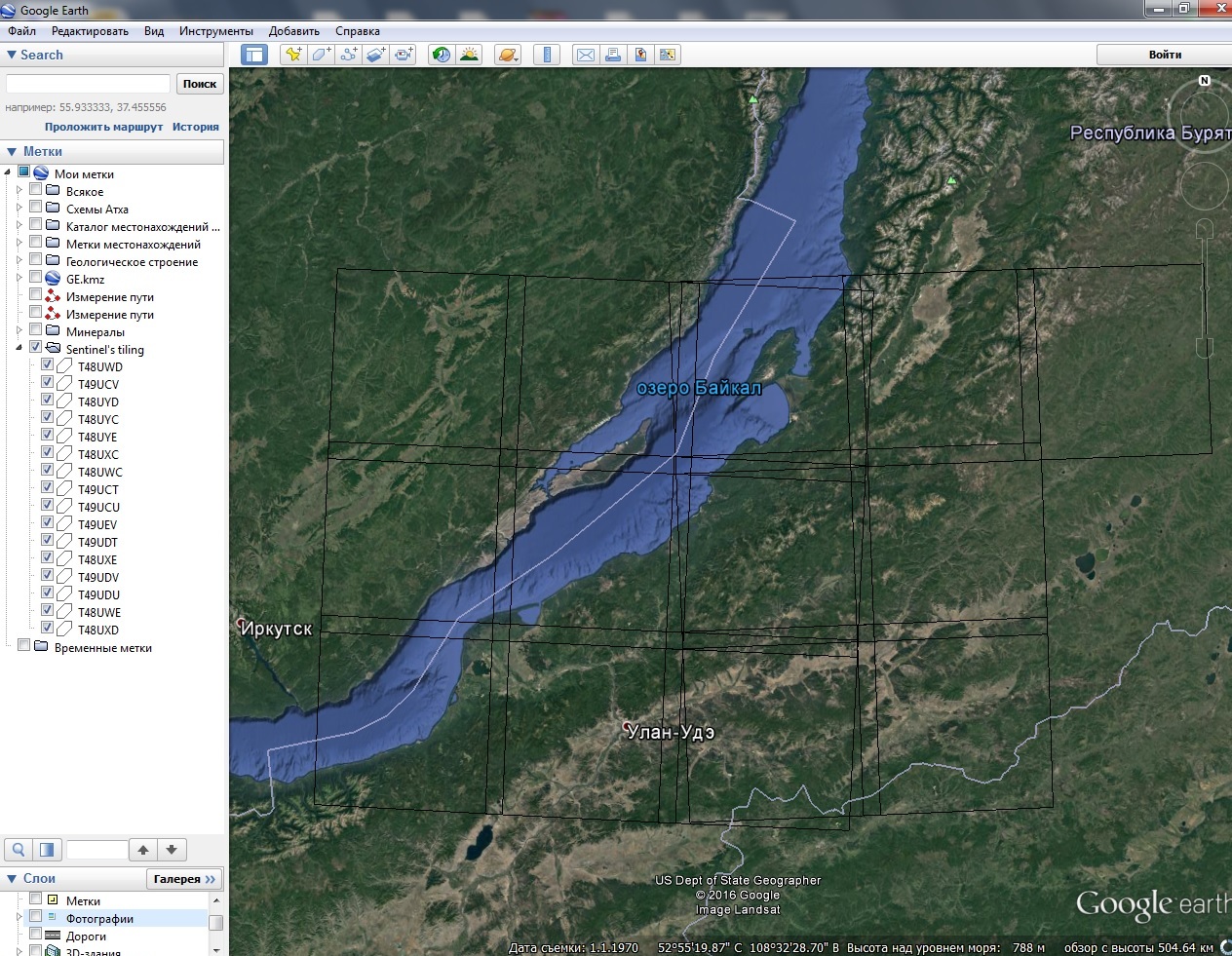Click the Поиск search button
The width and height of the screenshot is (1232, 956).
coord(200,84)
